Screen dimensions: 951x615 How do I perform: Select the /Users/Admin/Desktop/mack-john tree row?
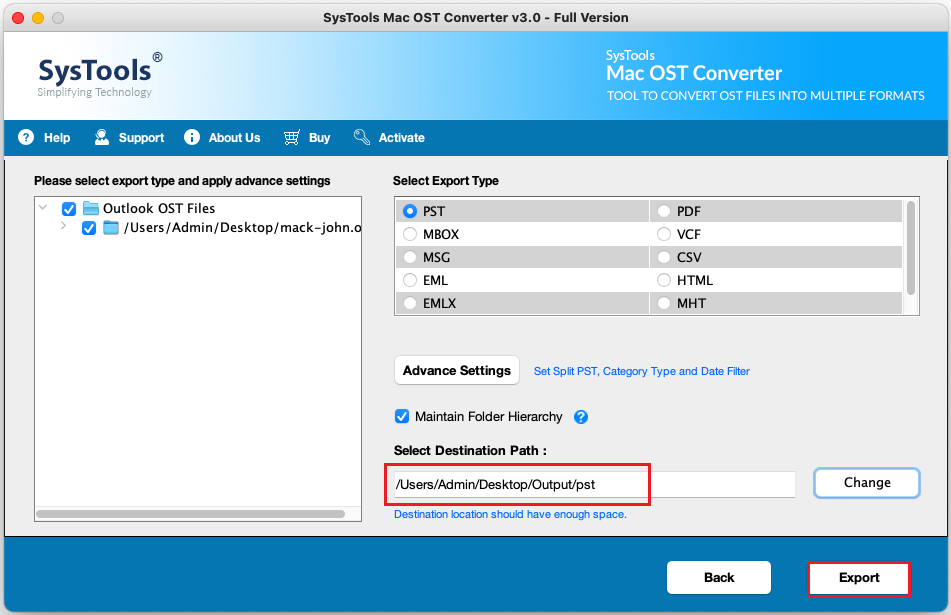click(x=198, y=228)
